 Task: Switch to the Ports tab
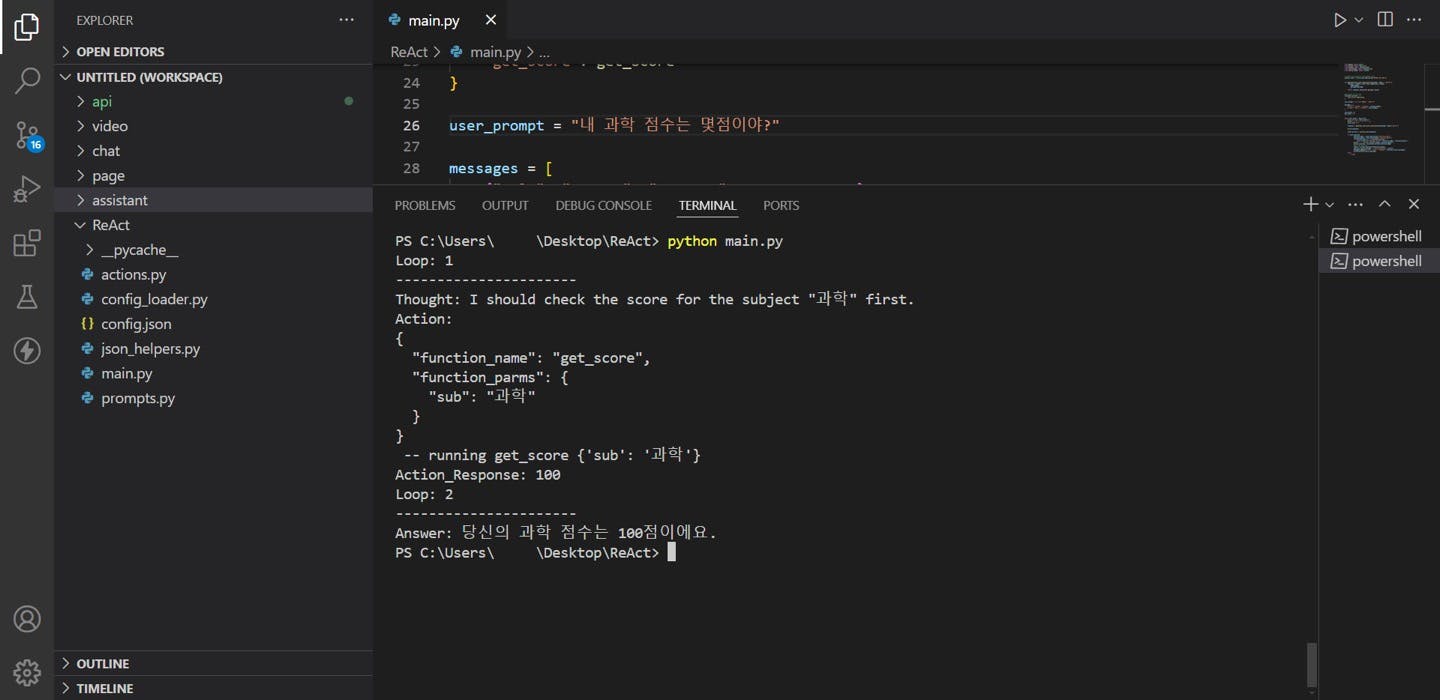tap(781, 205)
